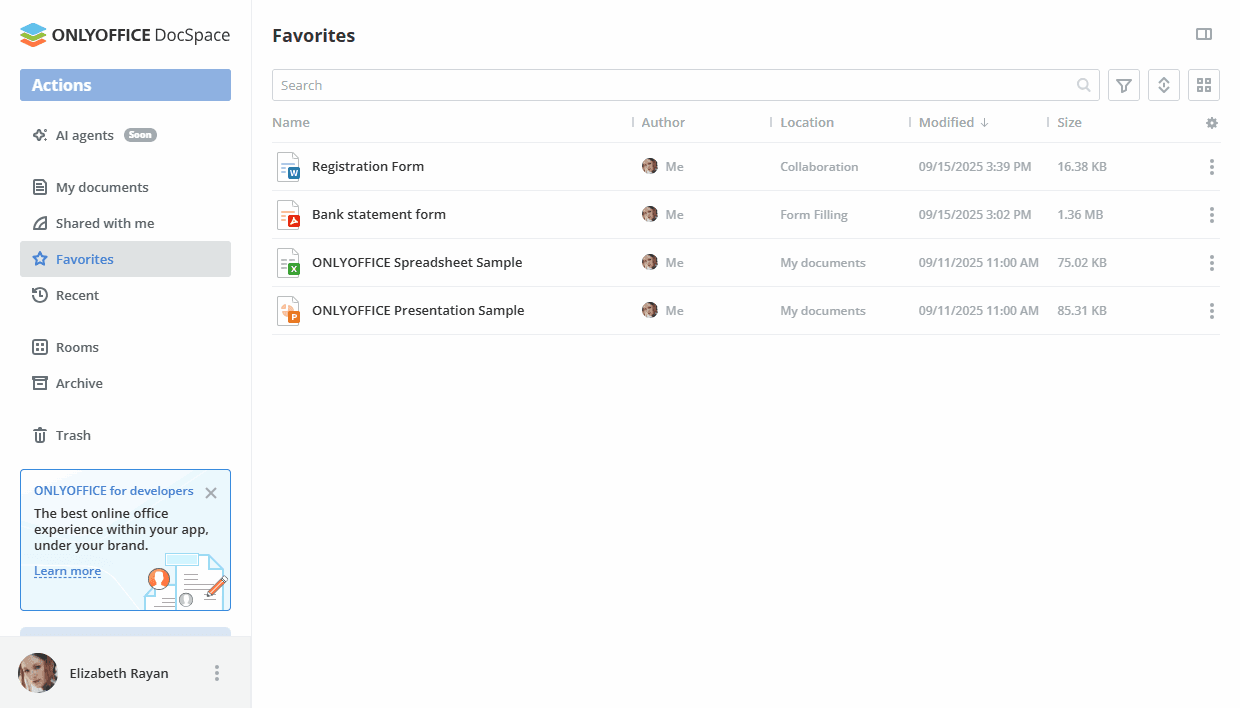The height and width of the screenshot is (708, 1240).
Task: Click the Archive icon in sidebar
Action: pos(42,383)
